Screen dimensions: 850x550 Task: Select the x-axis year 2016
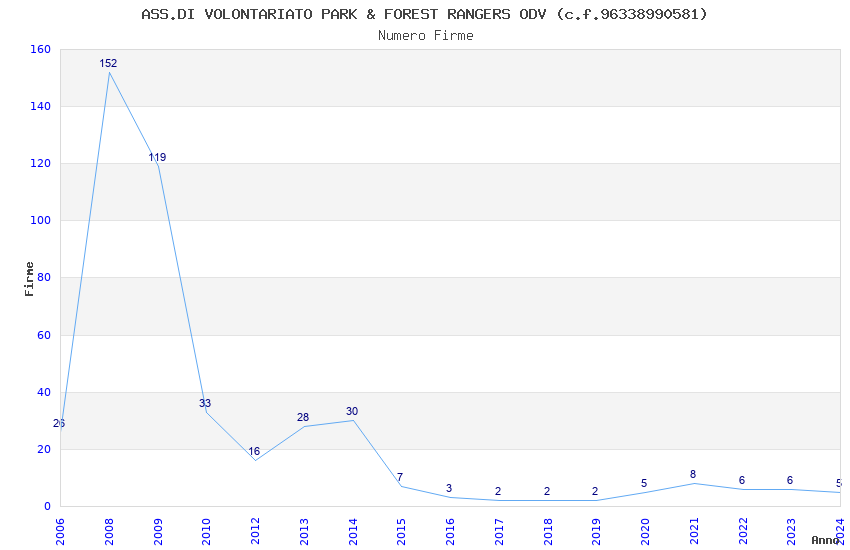(450, 532)
